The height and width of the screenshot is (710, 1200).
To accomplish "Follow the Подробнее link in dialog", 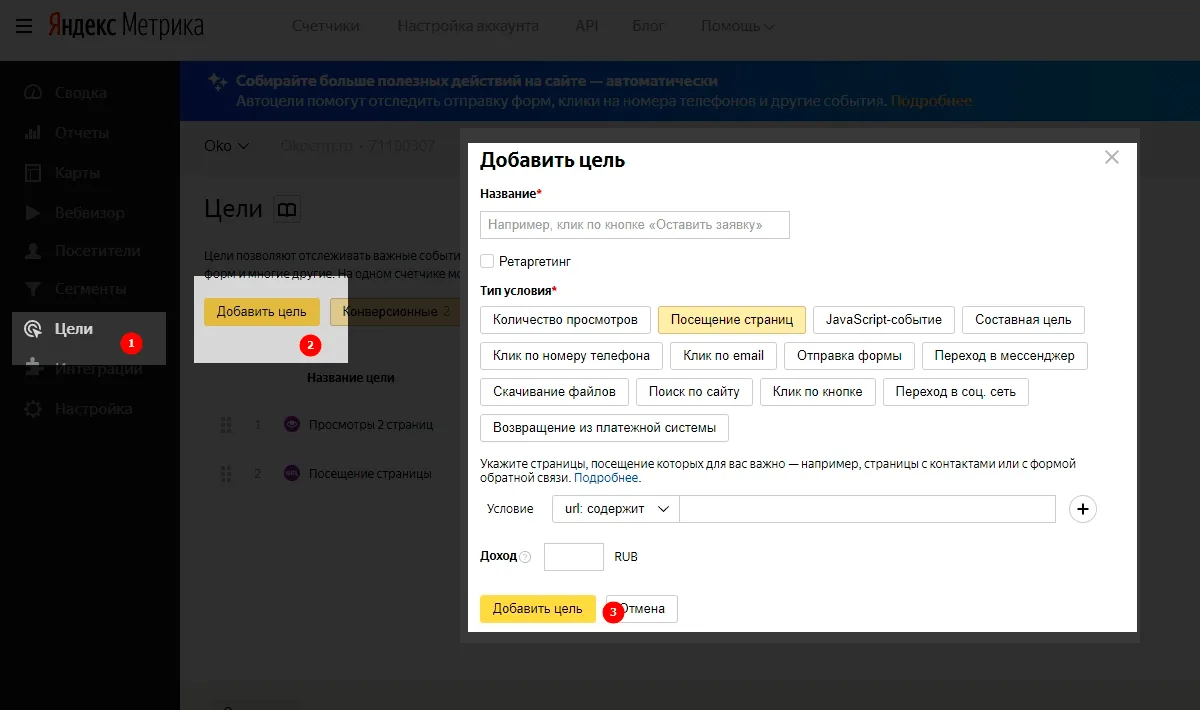I will pos(606,478).
